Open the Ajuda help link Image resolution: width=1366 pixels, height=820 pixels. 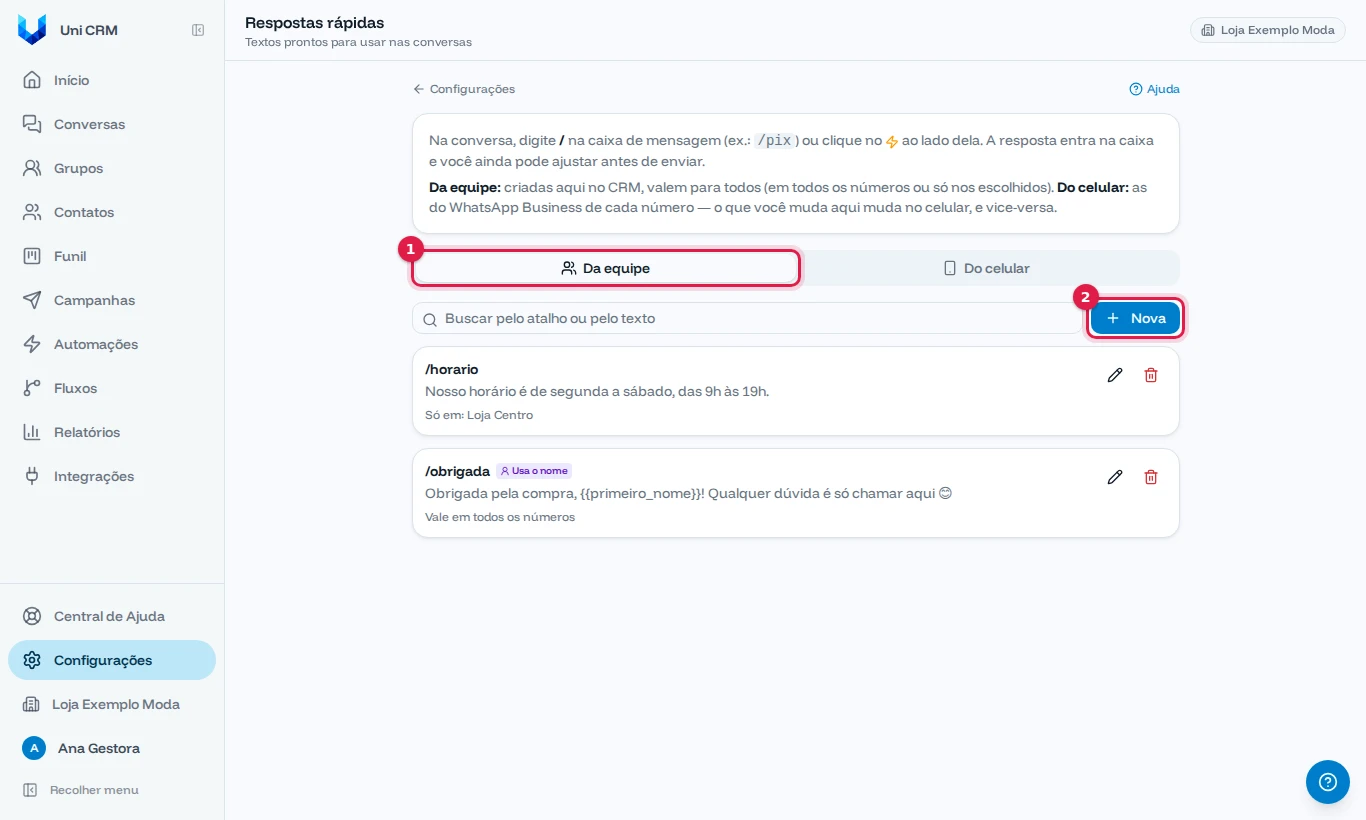(1155, 89)
